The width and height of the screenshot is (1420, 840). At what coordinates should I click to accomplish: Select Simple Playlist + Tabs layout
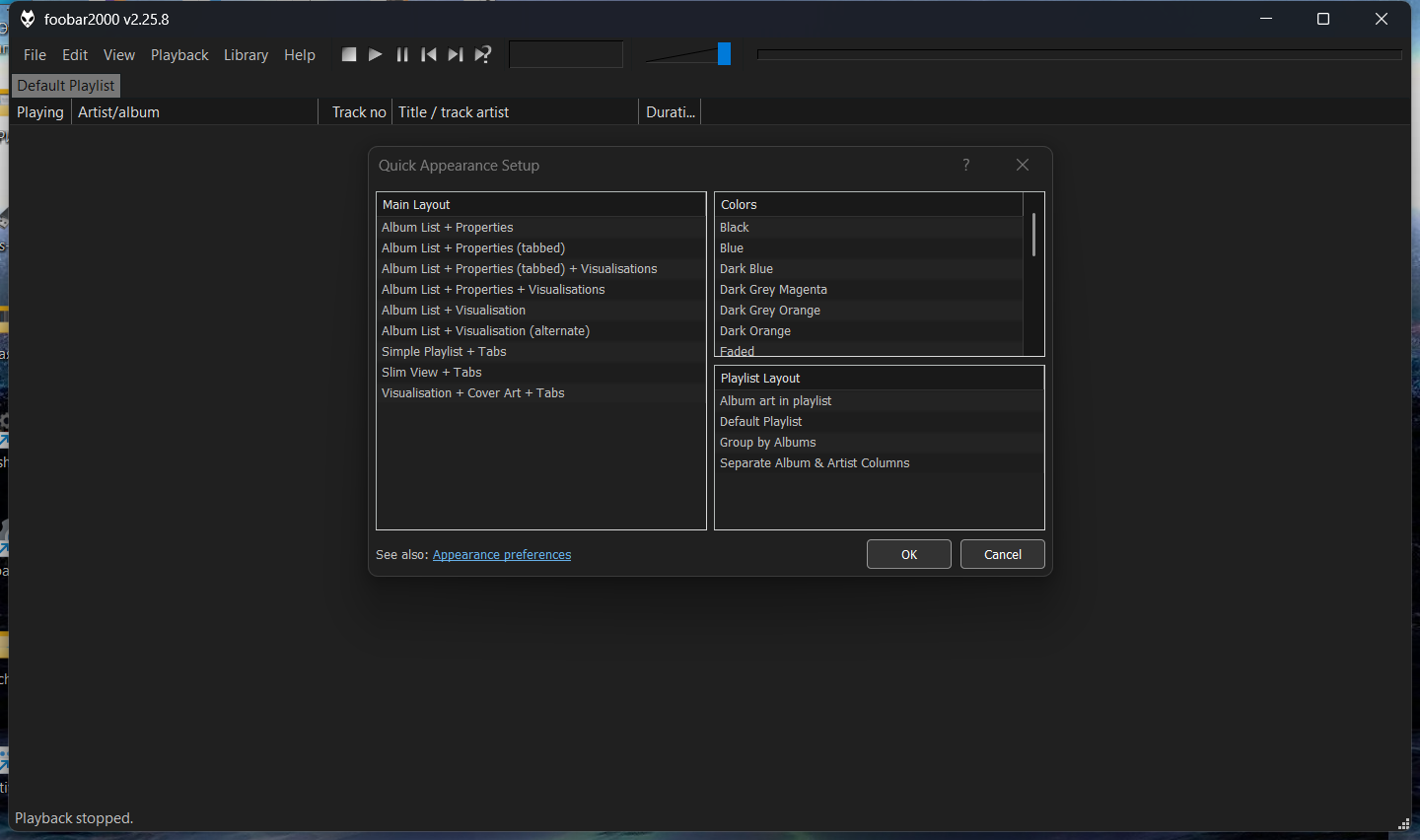[444, 352]
